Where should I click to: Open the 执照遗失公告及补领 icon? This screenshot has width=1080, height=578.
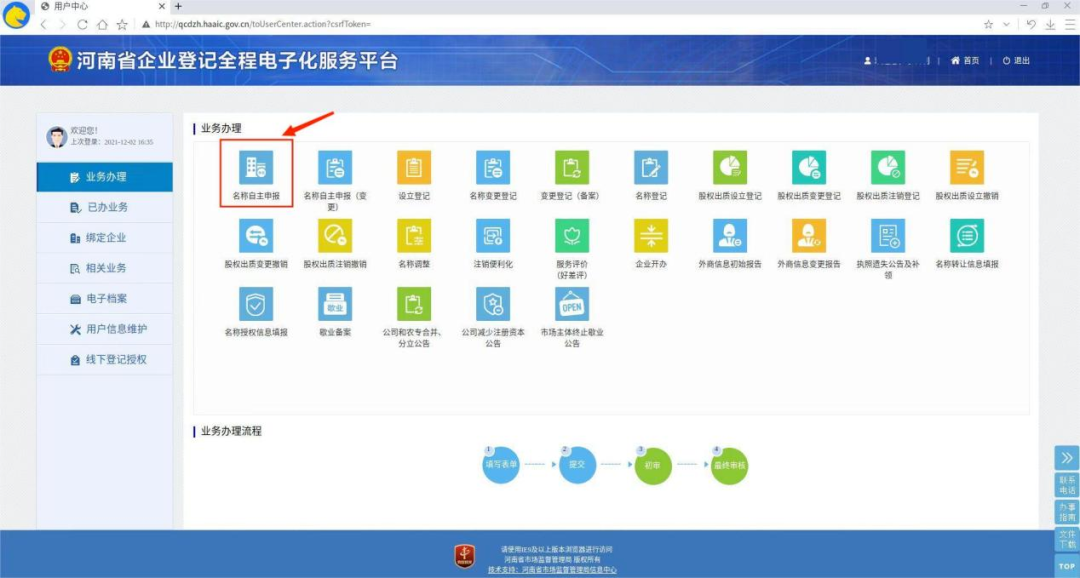888,236
